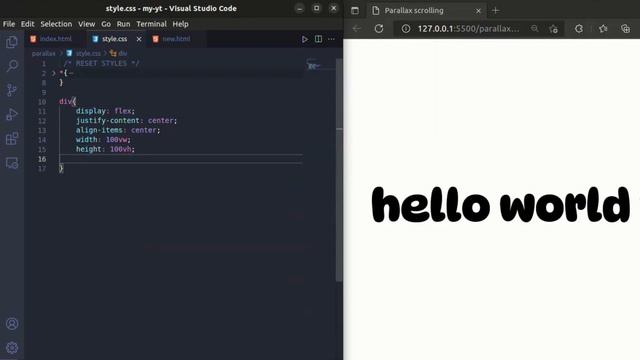Close the Parallax scrolling browser tab
Viewport: 640px width, 360px height.
(478, 11)
